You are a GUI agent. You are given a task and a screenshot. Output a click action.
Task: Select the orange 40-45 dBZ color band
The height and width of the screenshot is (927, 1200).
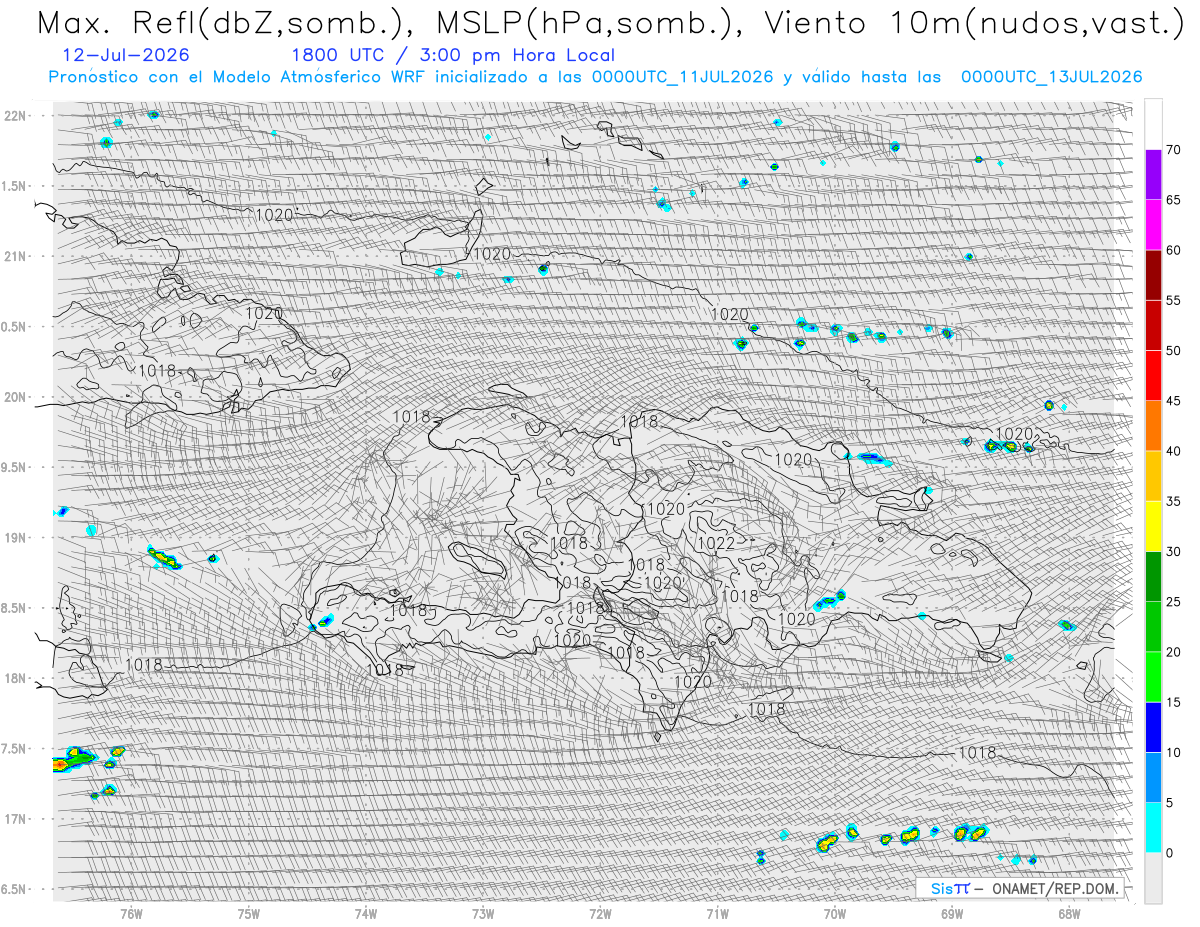click(x=1153, y=426)
